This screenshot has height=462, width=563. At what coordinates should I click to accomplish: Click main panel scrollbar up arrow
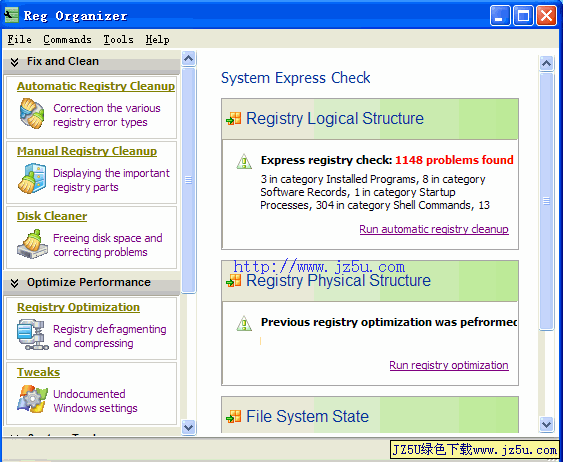[546, 64]
